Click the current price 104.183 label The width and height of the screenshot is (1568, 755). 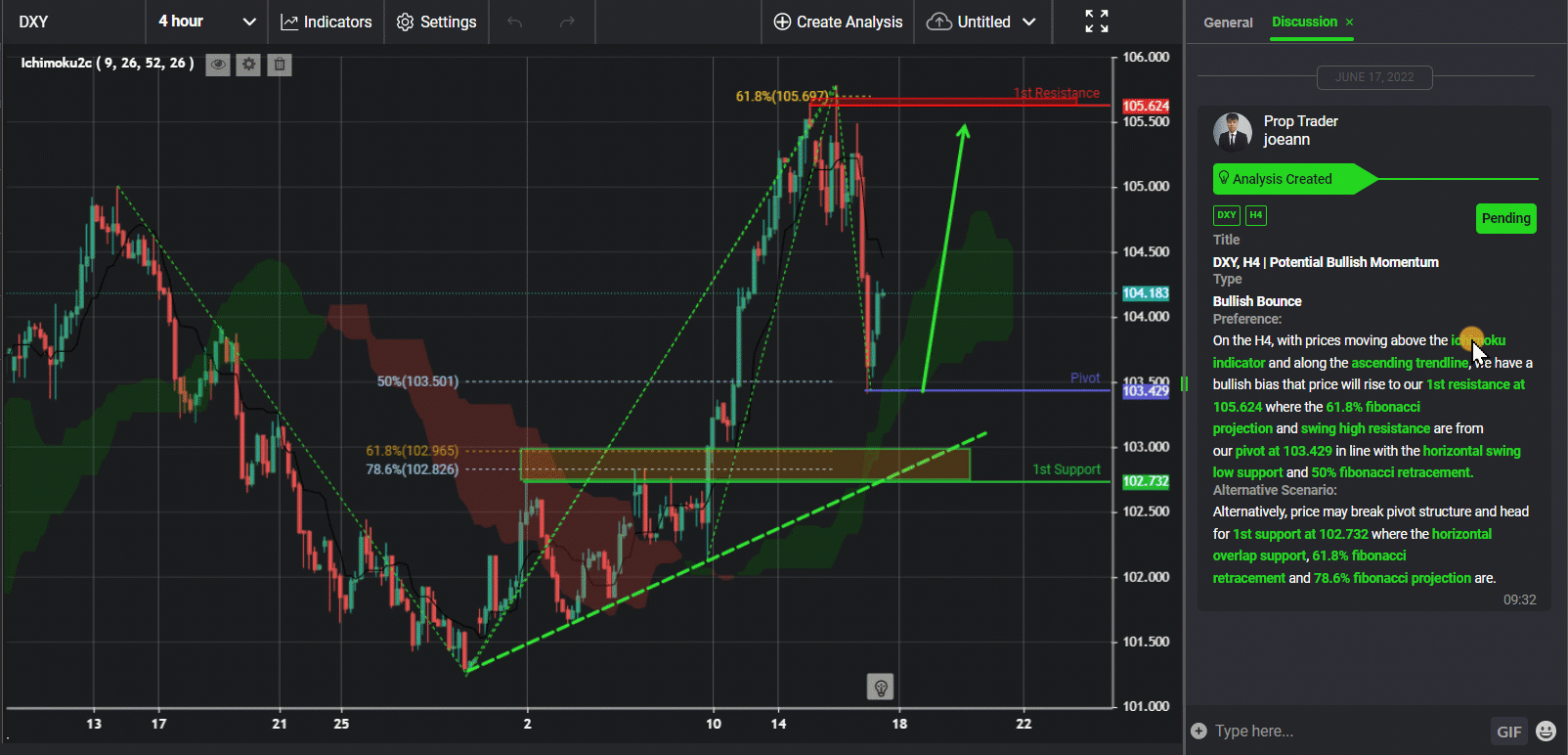coord(1146,293)
